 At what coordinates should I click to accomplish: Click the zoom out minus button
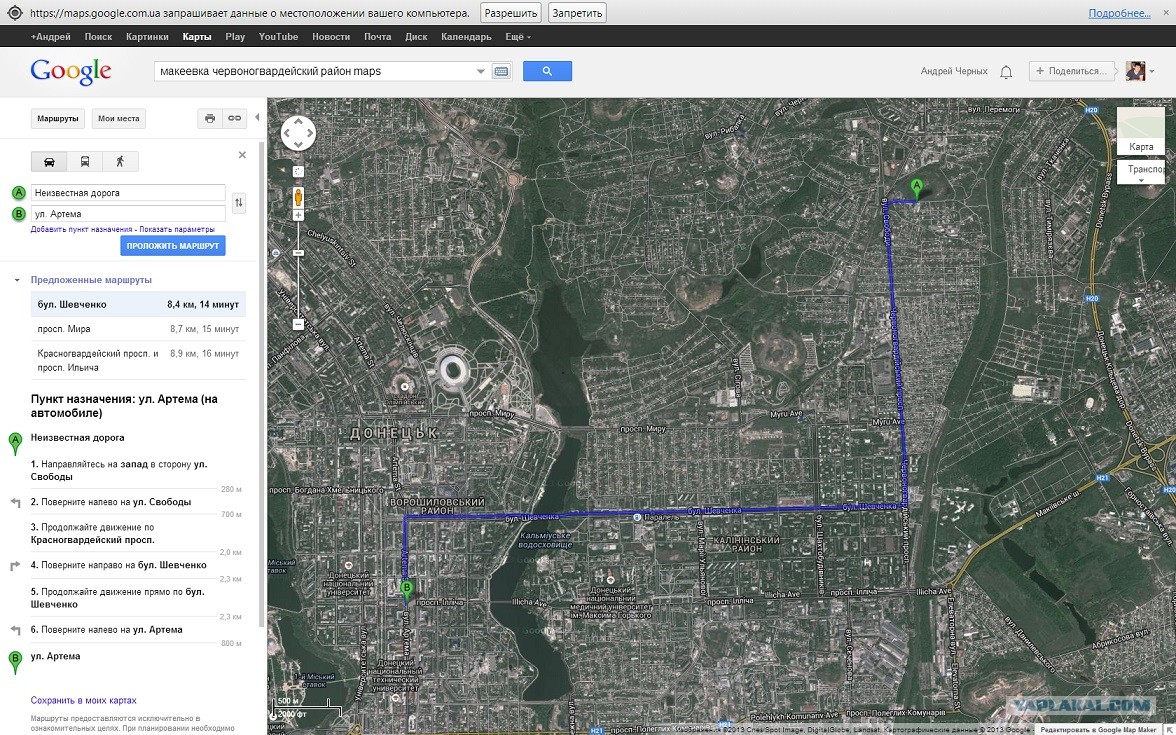pyautogui.click(x=298, y=324)
